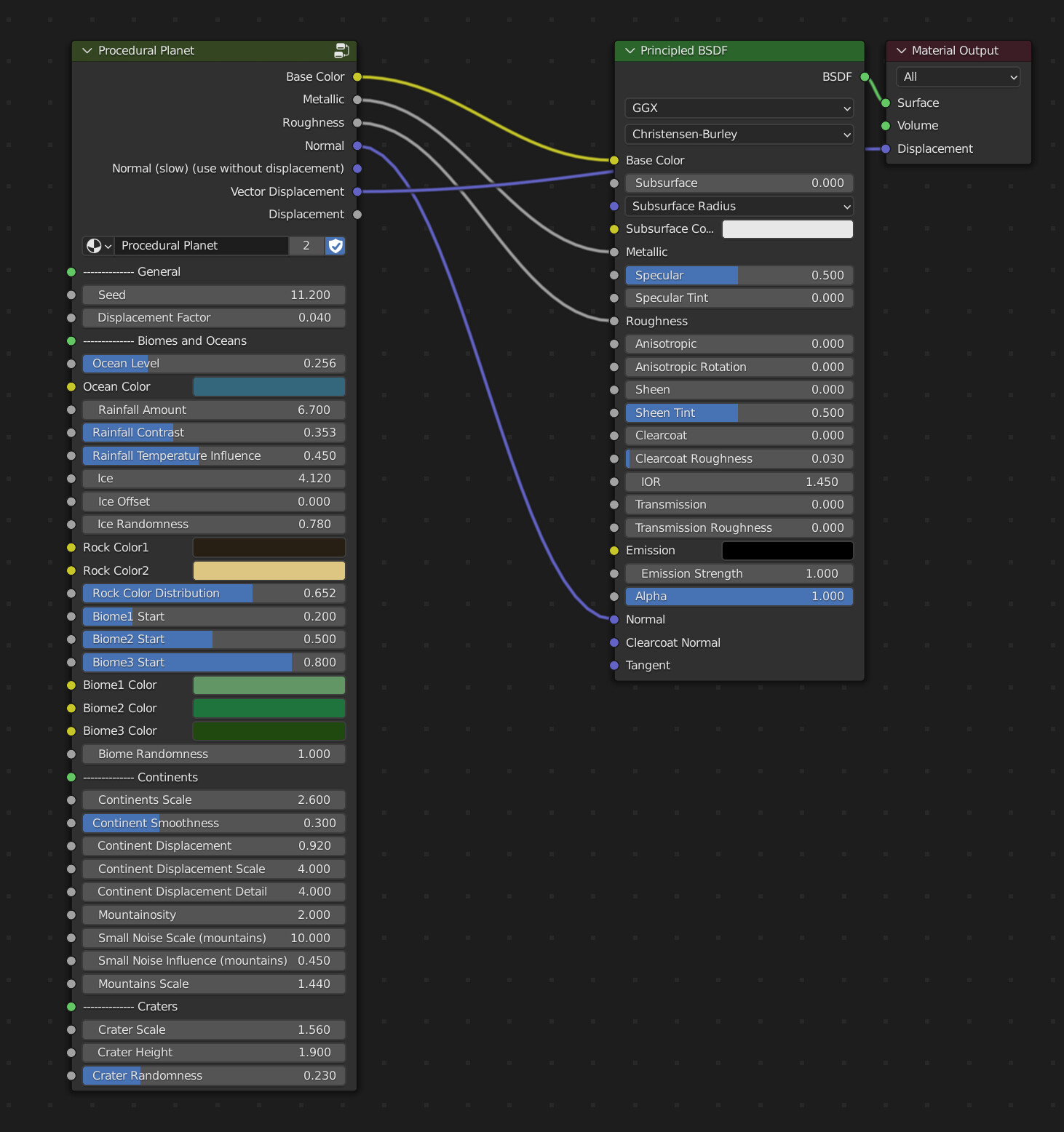The image size is (1064, 1132).
Task: Click the user count number 2 button
Action: pyautogui.click(x=306, y=246)
